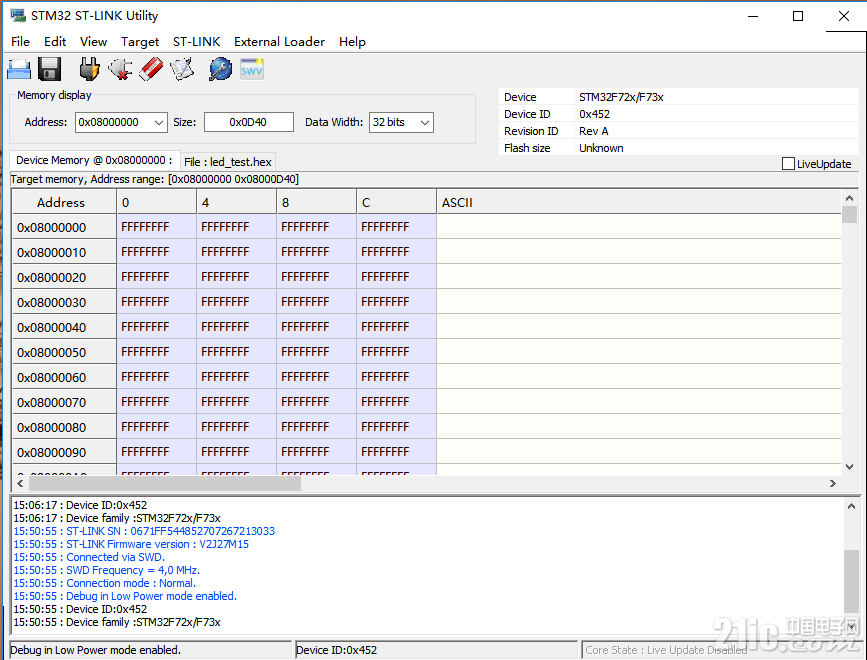
Task: Click the STM32 ST-LINK Utility title icon
Action: (18, 15)
